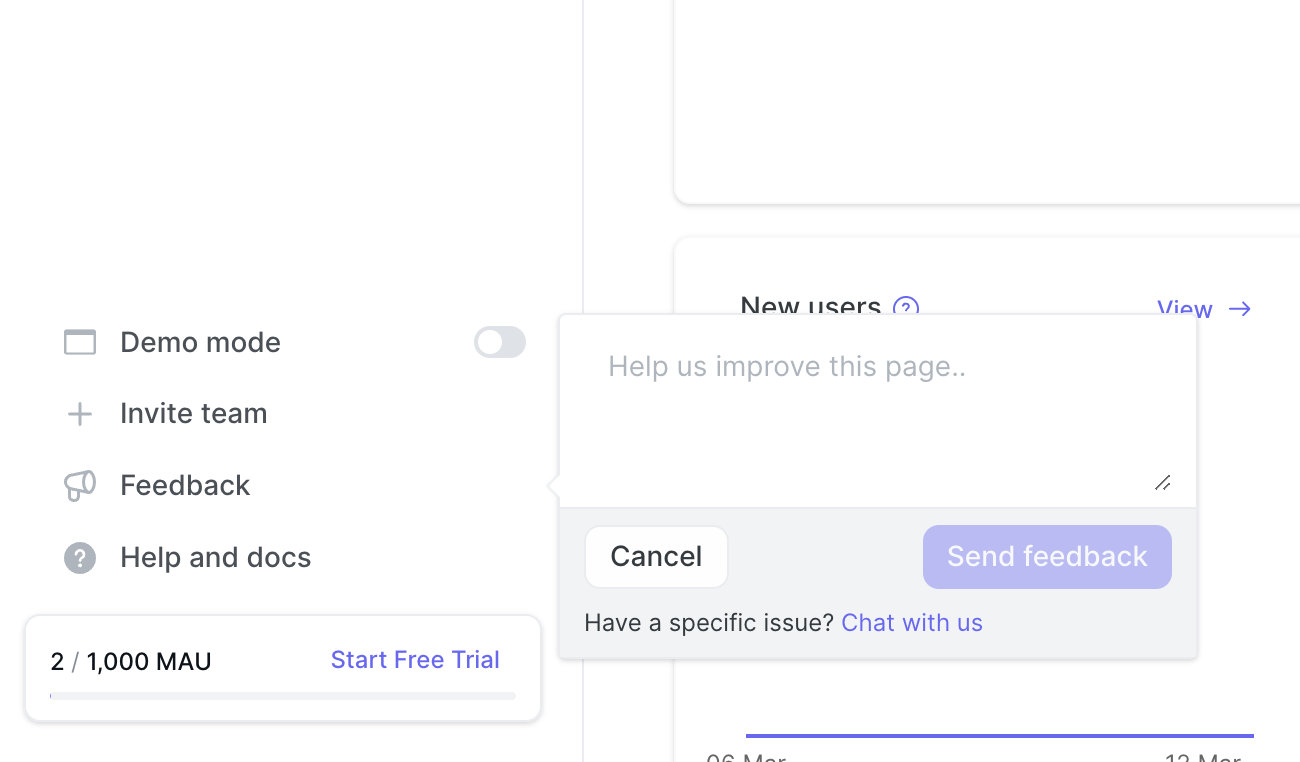
Task: Click the arrow icon next to View
Action: pyautogui.click(x=1240, y=309)
